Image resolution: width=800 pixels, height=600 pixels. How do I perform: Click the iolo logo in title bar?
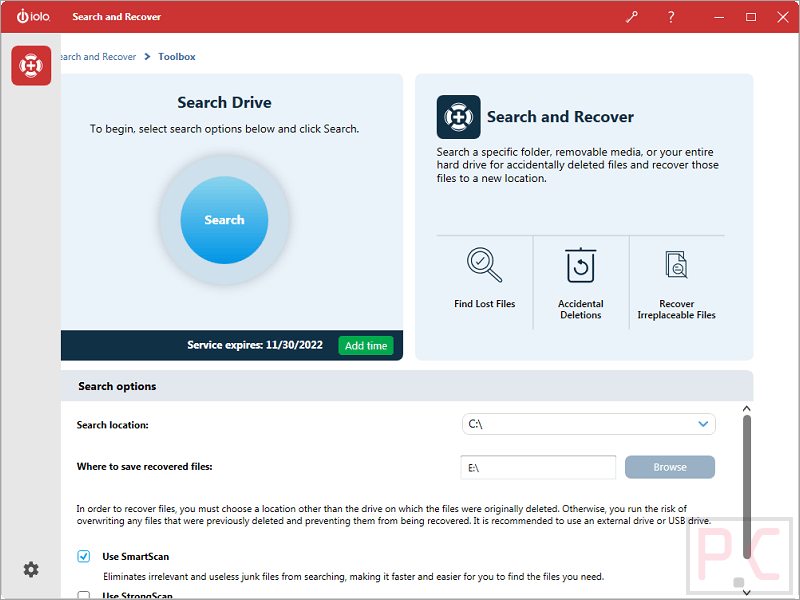pos(33,16)
